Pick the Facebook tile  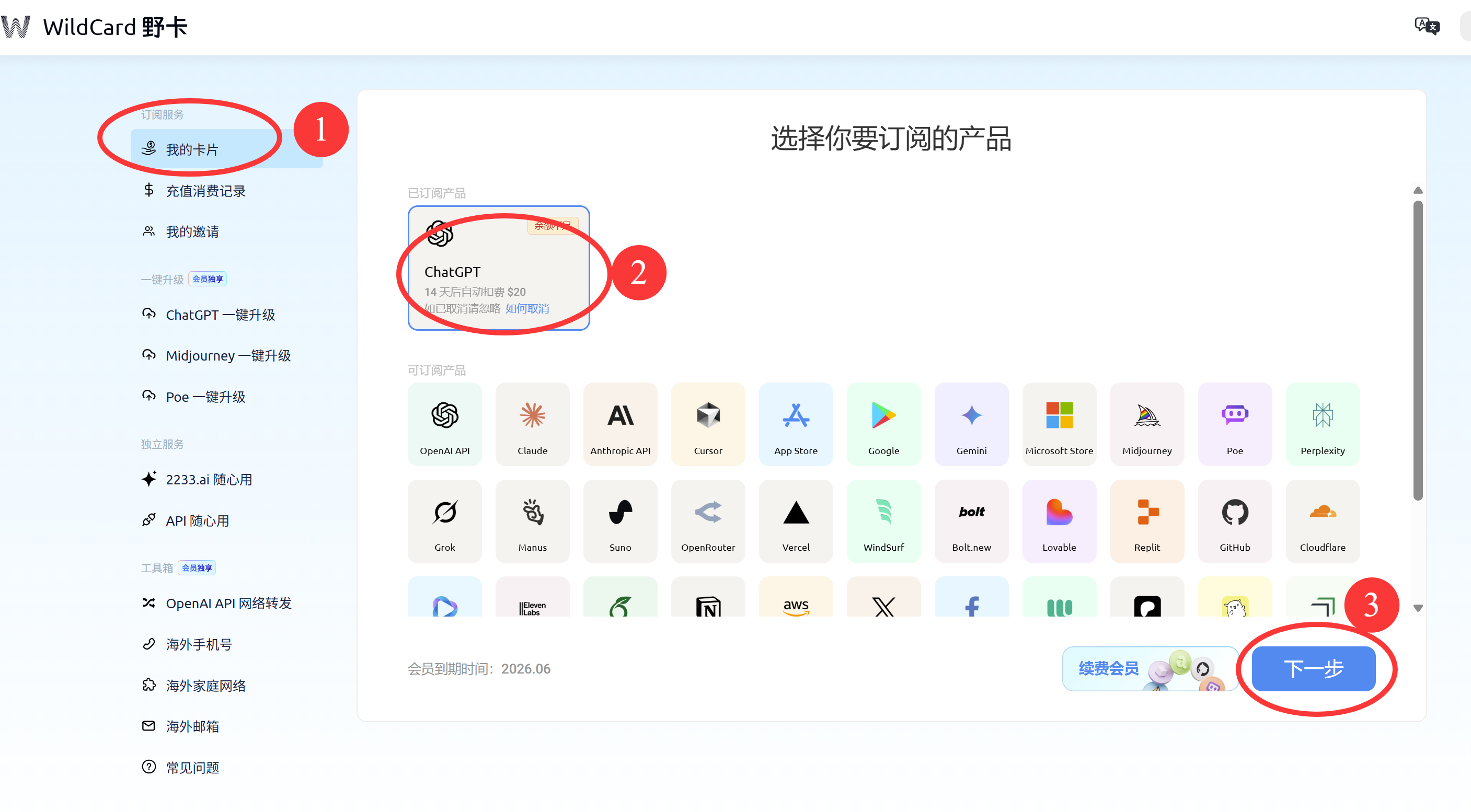coord(971,596)
